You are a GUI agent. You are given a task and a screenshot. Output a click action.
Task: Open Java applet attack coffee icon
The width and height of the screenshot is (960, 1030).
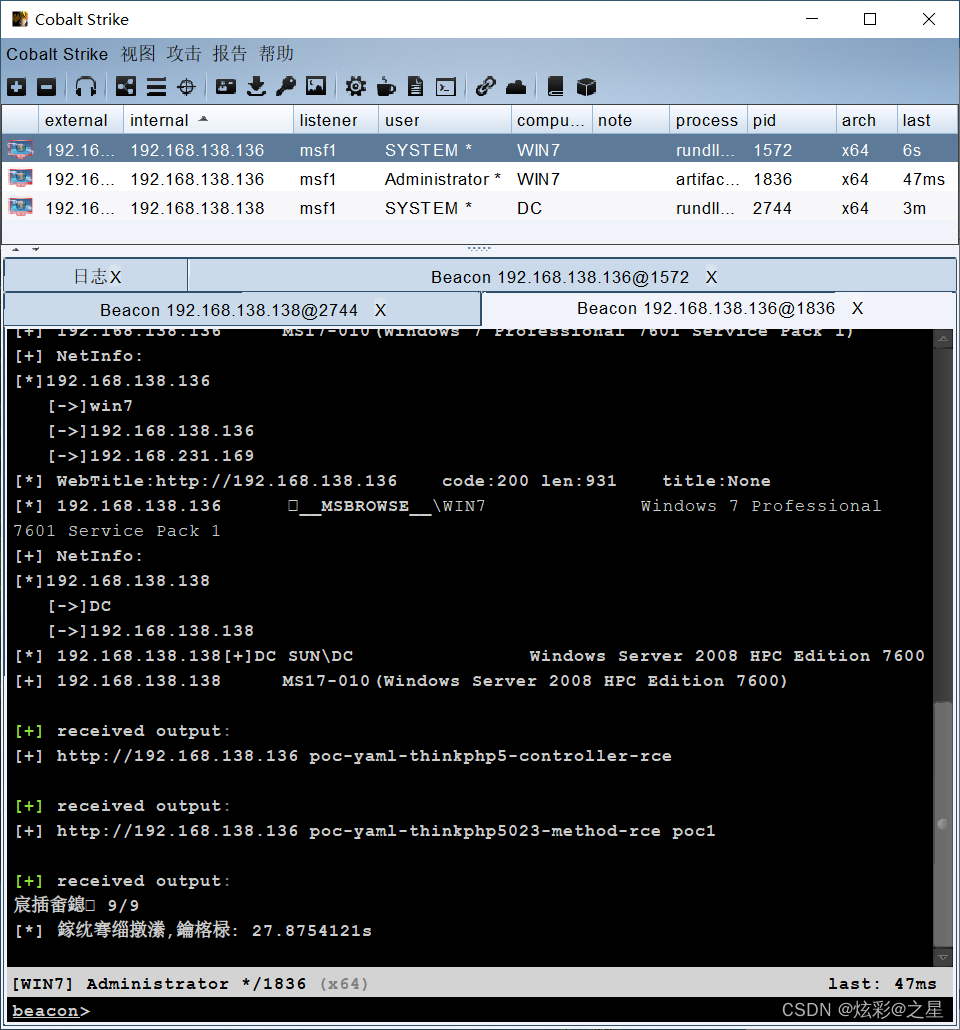point(386,87)
